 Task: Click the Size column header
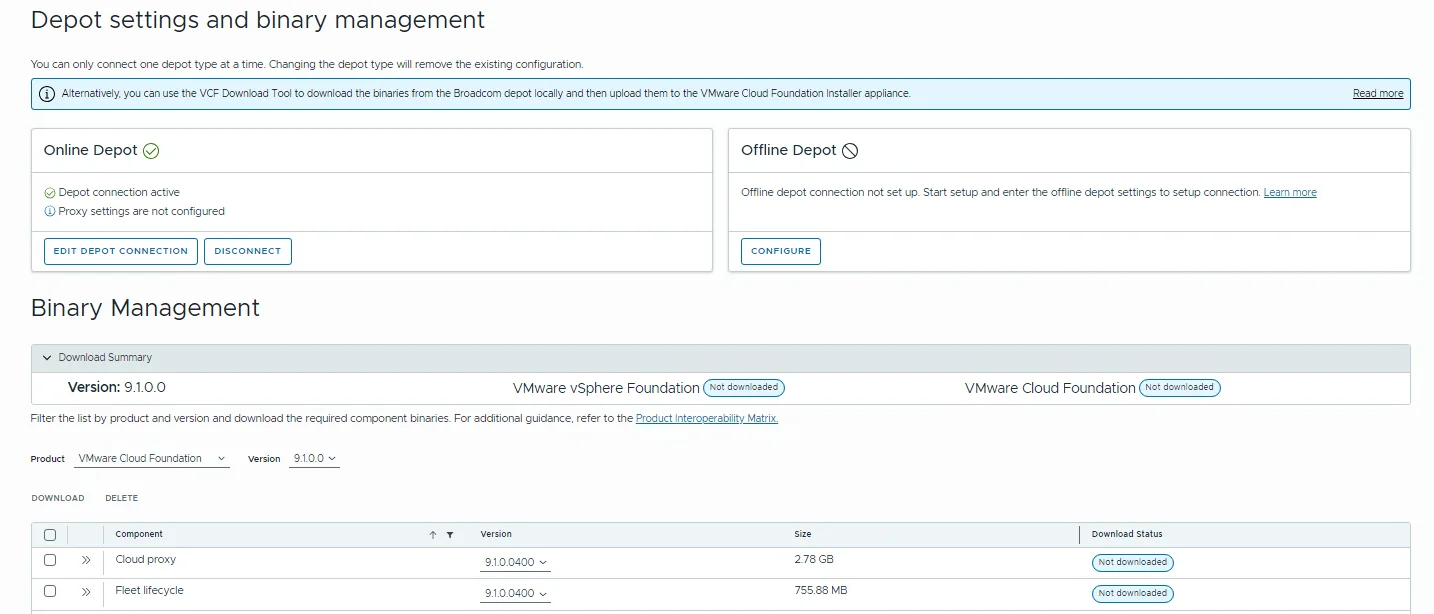pyautogui.click(x=803, y=534)
